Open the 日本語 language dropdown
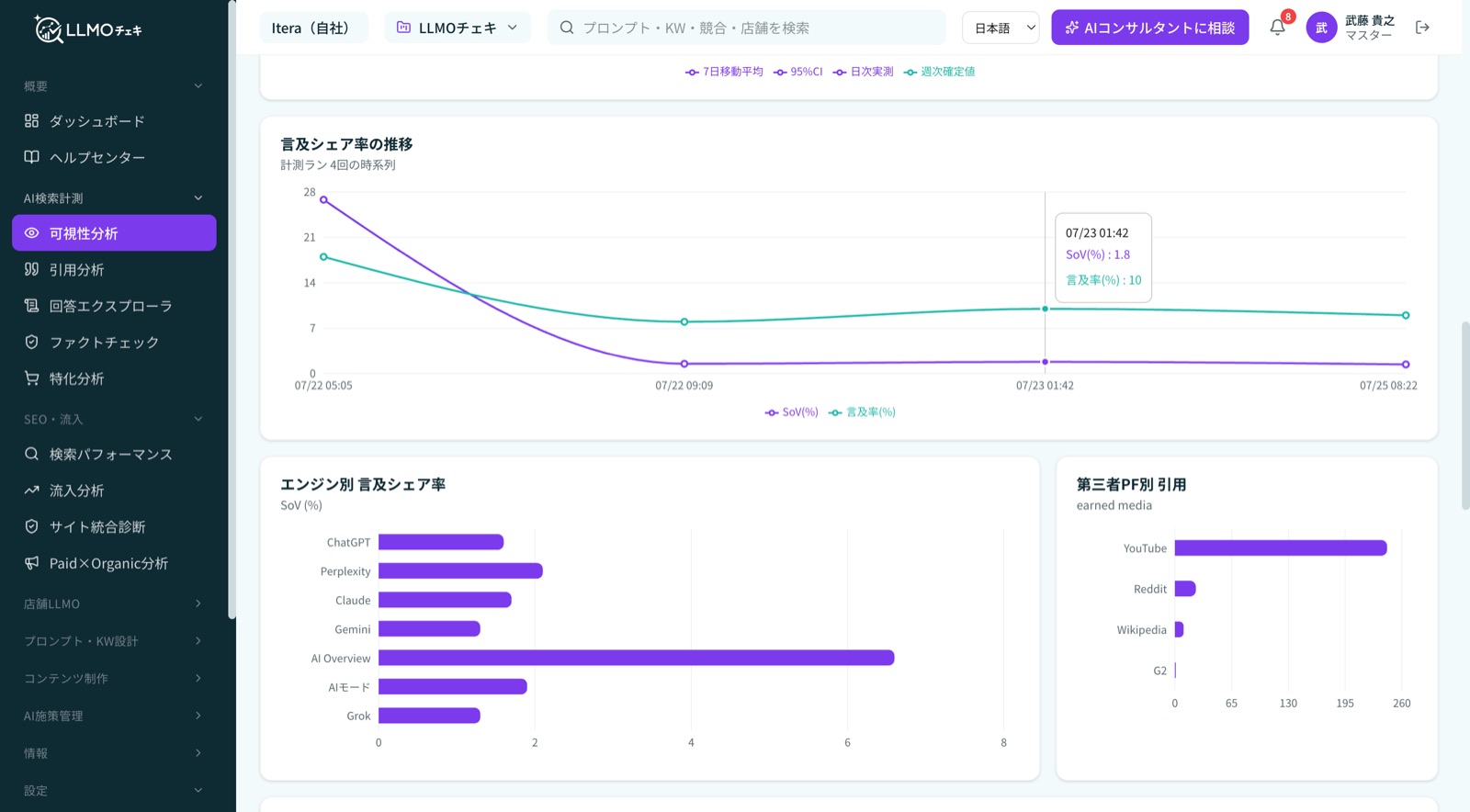 (x=1001, y=28)
